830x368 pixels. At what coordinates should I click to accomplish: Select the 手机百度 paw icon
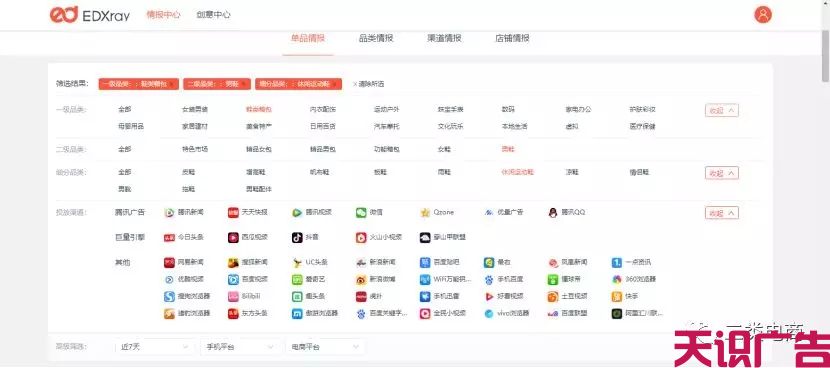click(489, 280)
